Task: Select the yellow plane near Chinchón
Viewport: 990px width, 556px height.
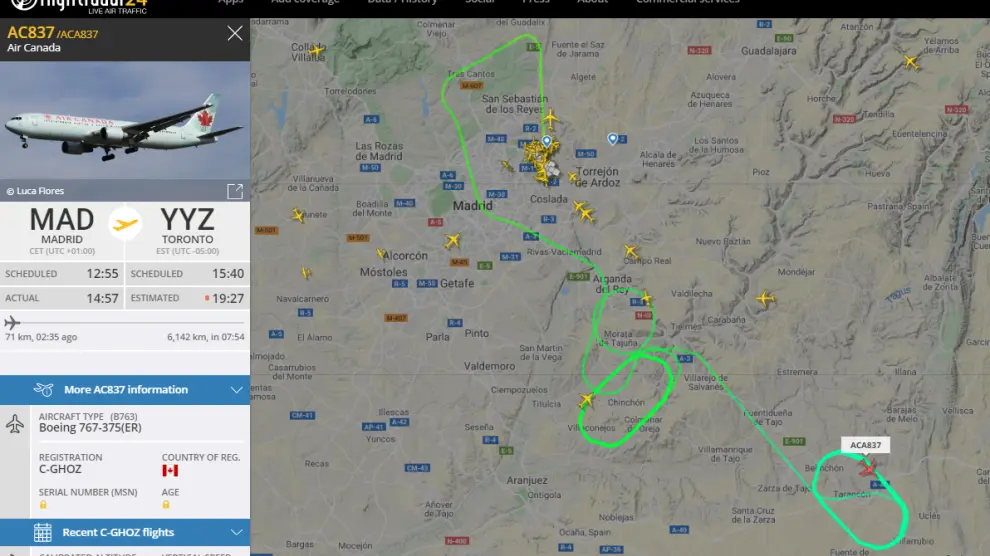Action: 587,399
